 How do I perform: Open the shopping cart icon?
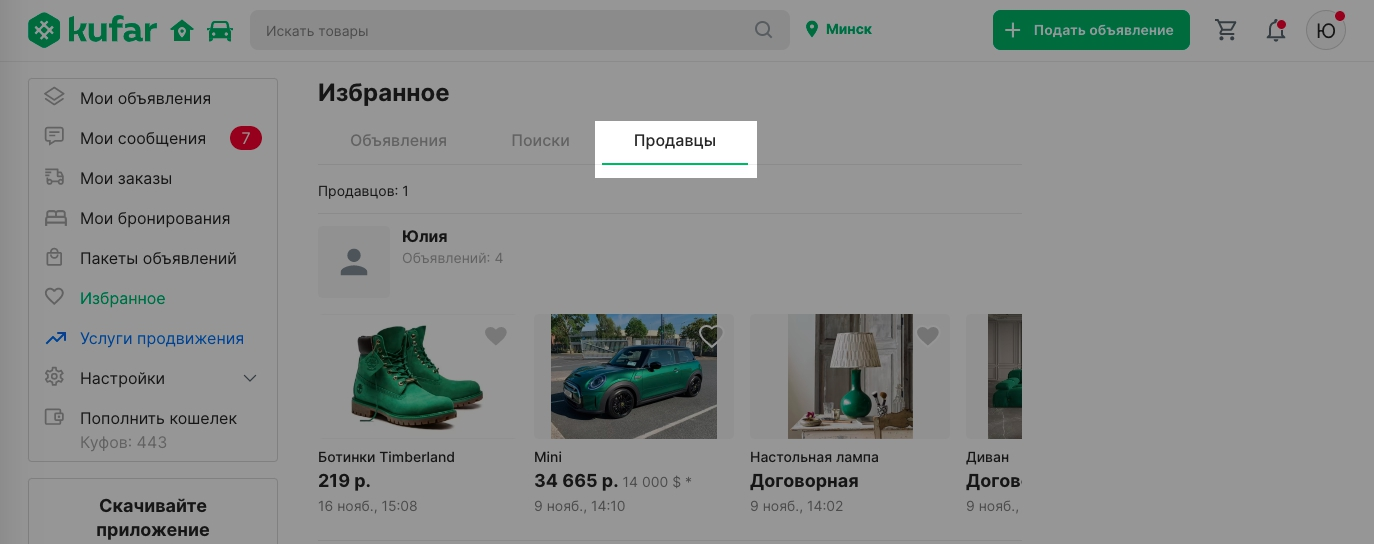1226,30
